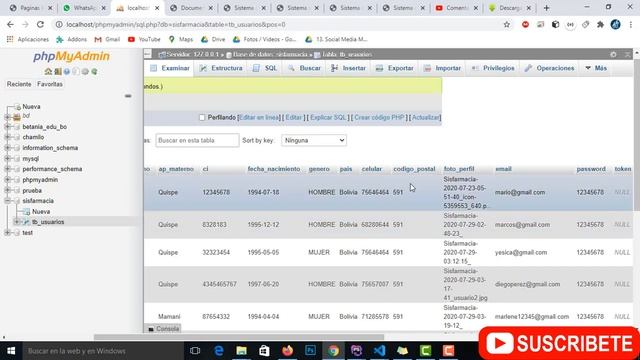640x360 pixels.
Task: Open phpMyAdmin home icon in sidebar
Action: 48,71
